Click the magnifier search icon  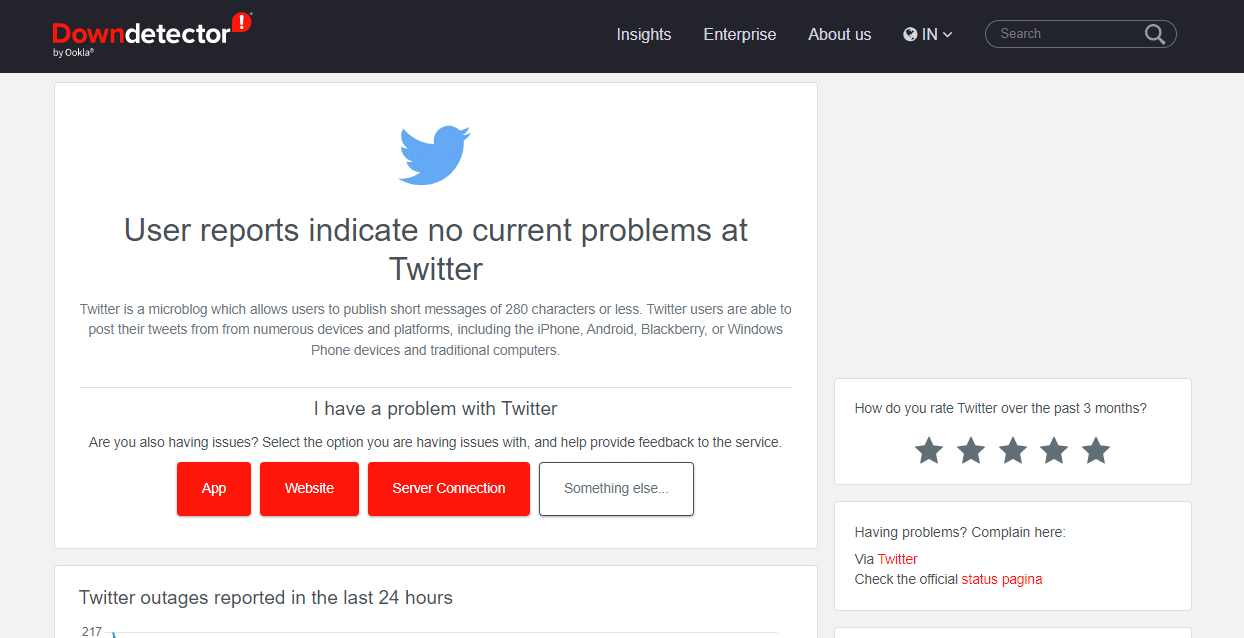(1155, 34)
